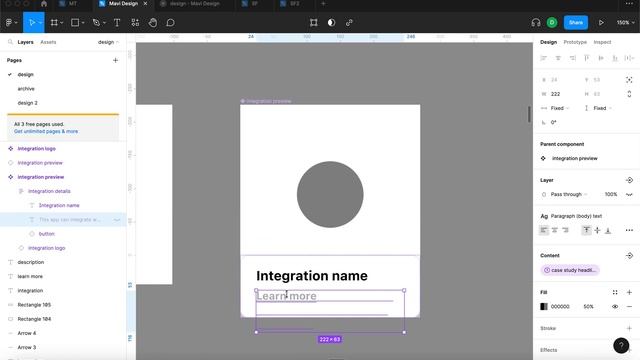
Task: Select the Comment tool
Action: click(x=171, y=23)
